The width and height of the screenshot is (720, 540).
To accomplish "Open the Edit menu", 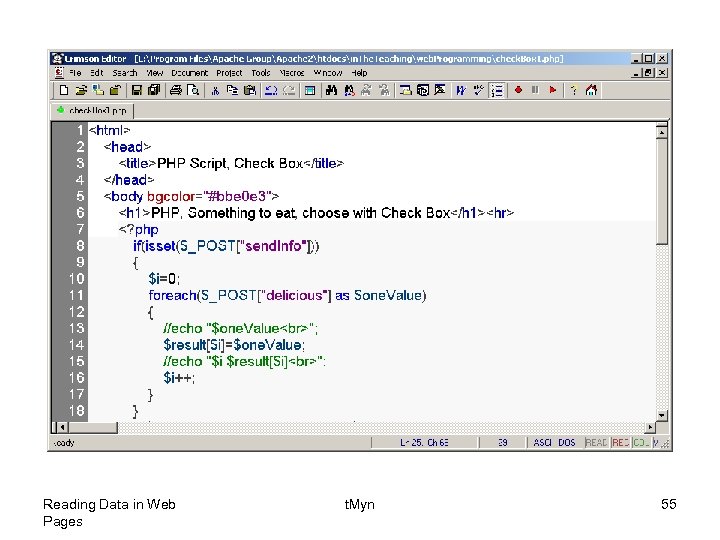I will point(96,73).
